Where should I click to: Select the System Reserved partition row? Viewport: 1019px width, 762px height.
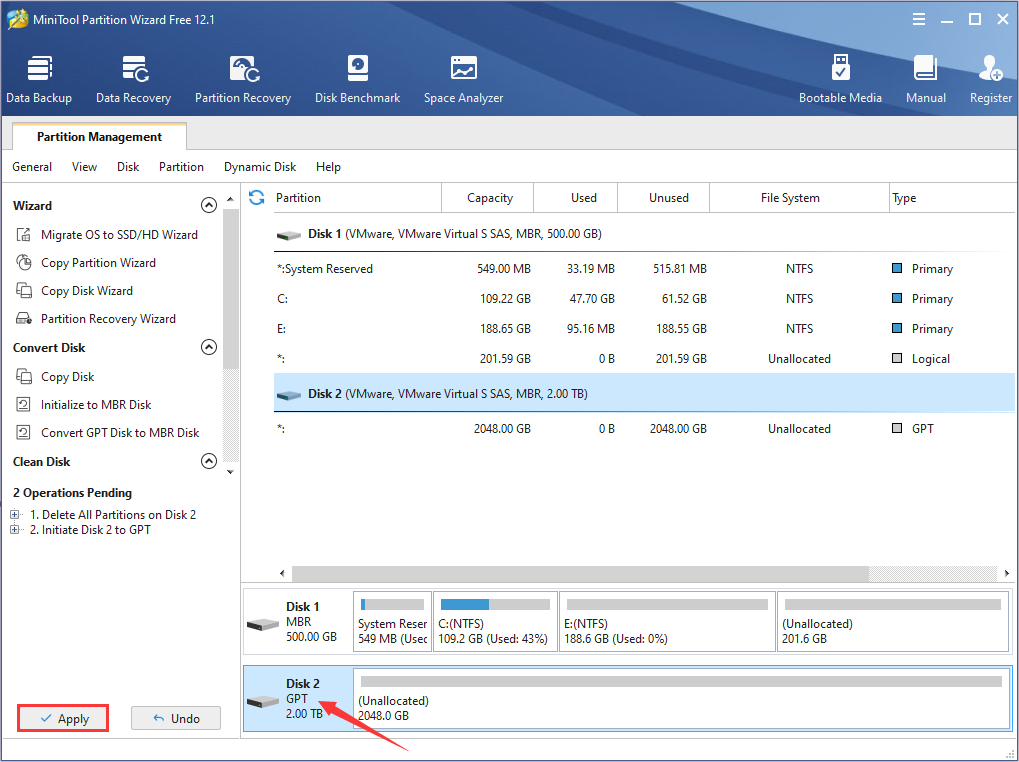643,269
